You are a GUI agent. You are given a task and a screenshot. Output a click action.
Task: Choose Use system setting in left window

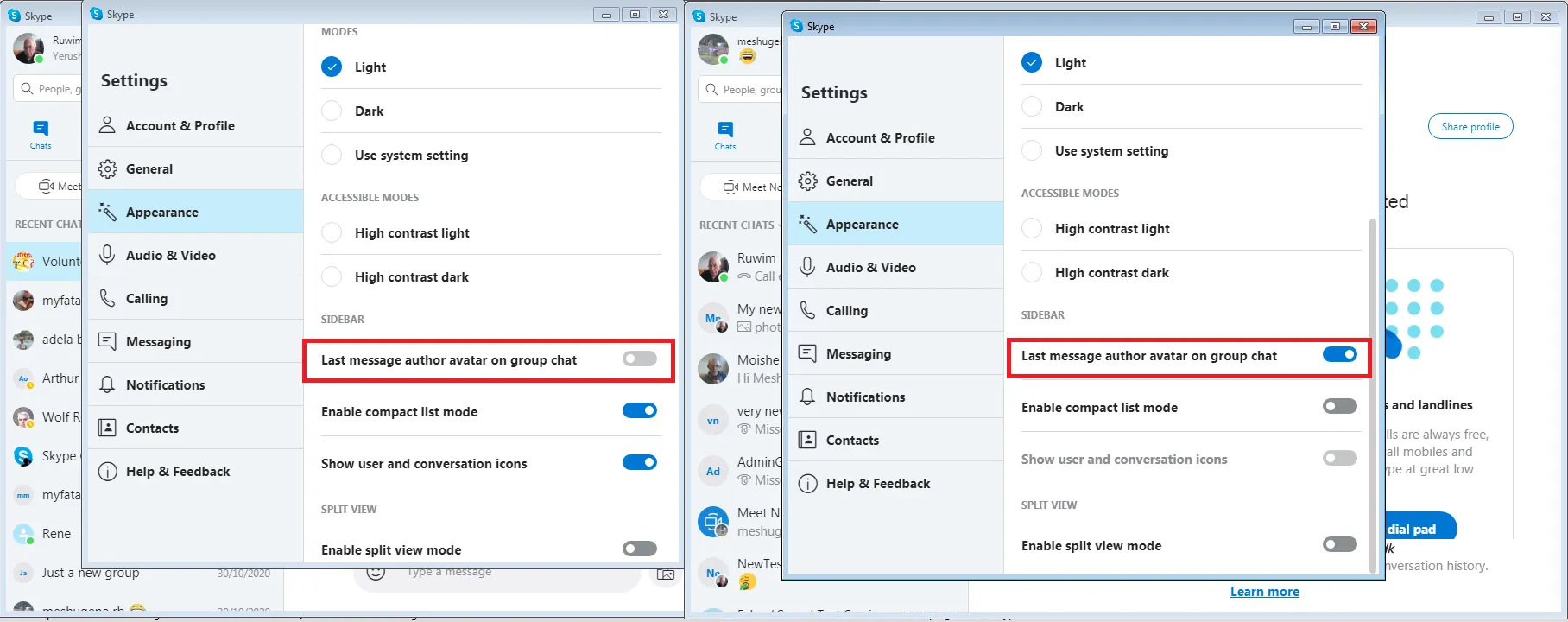(x=332, y=155)
